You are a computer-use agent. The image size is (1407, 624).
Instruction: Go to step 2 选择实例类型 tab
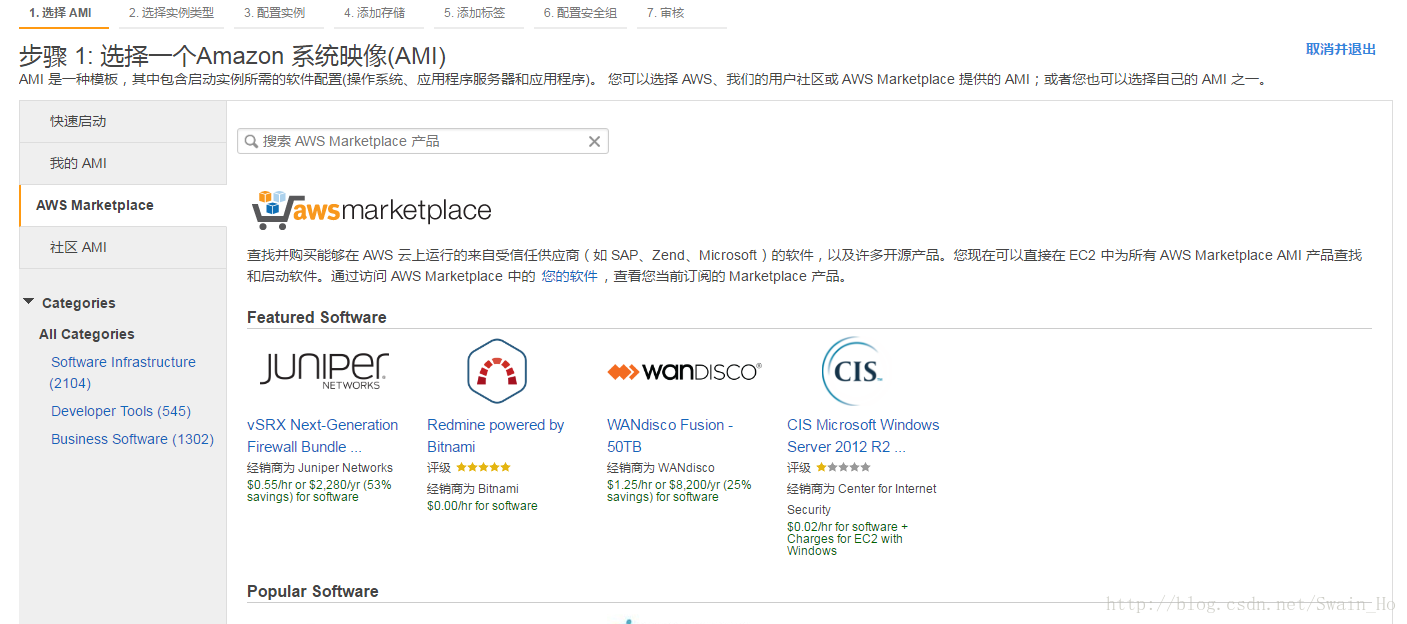(171, 13)
